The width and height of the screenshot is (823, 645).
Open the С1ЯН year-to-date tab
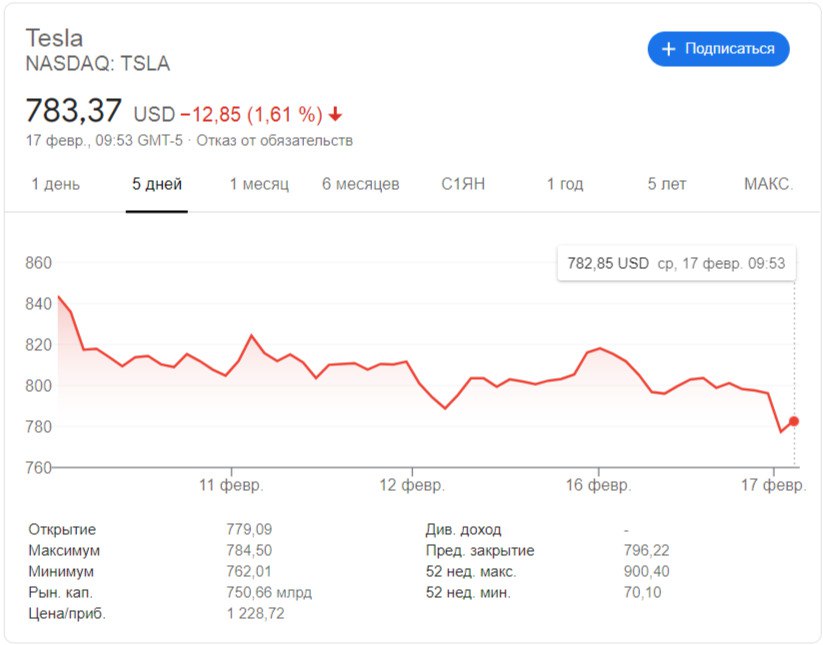(463, 184)
